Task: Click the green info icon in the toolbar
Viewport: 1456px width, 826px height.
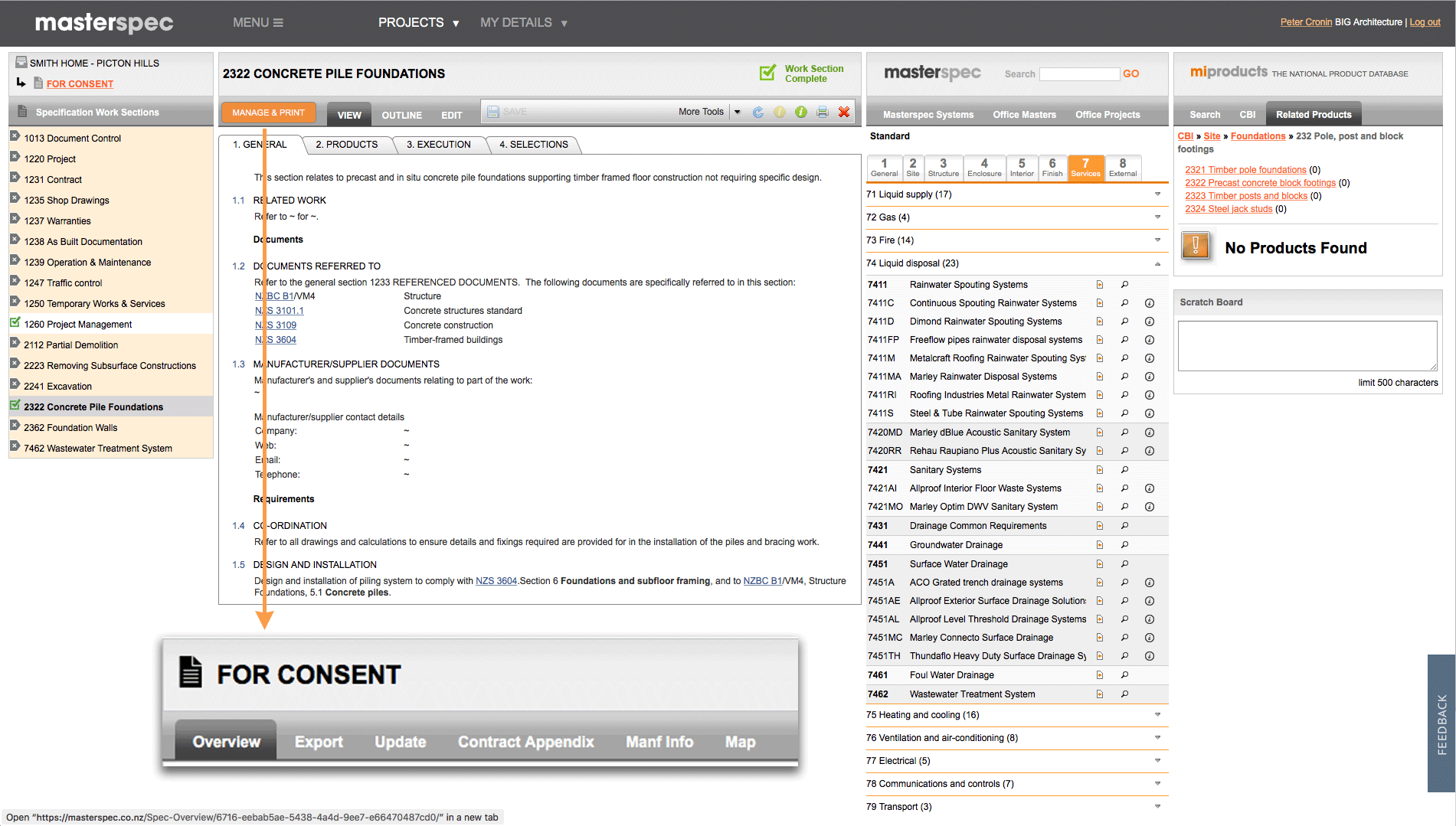Action: point(800,112)
